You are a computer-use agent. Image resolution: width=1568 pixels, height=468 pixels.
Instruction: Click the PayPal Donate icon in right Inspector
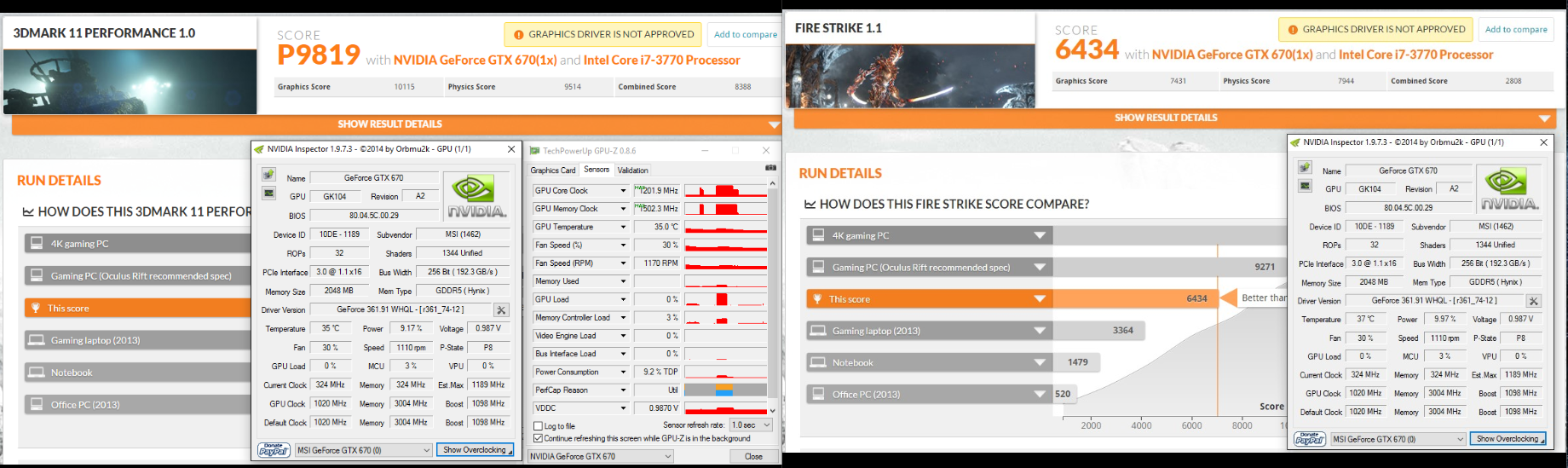[x=1310, y=439]
